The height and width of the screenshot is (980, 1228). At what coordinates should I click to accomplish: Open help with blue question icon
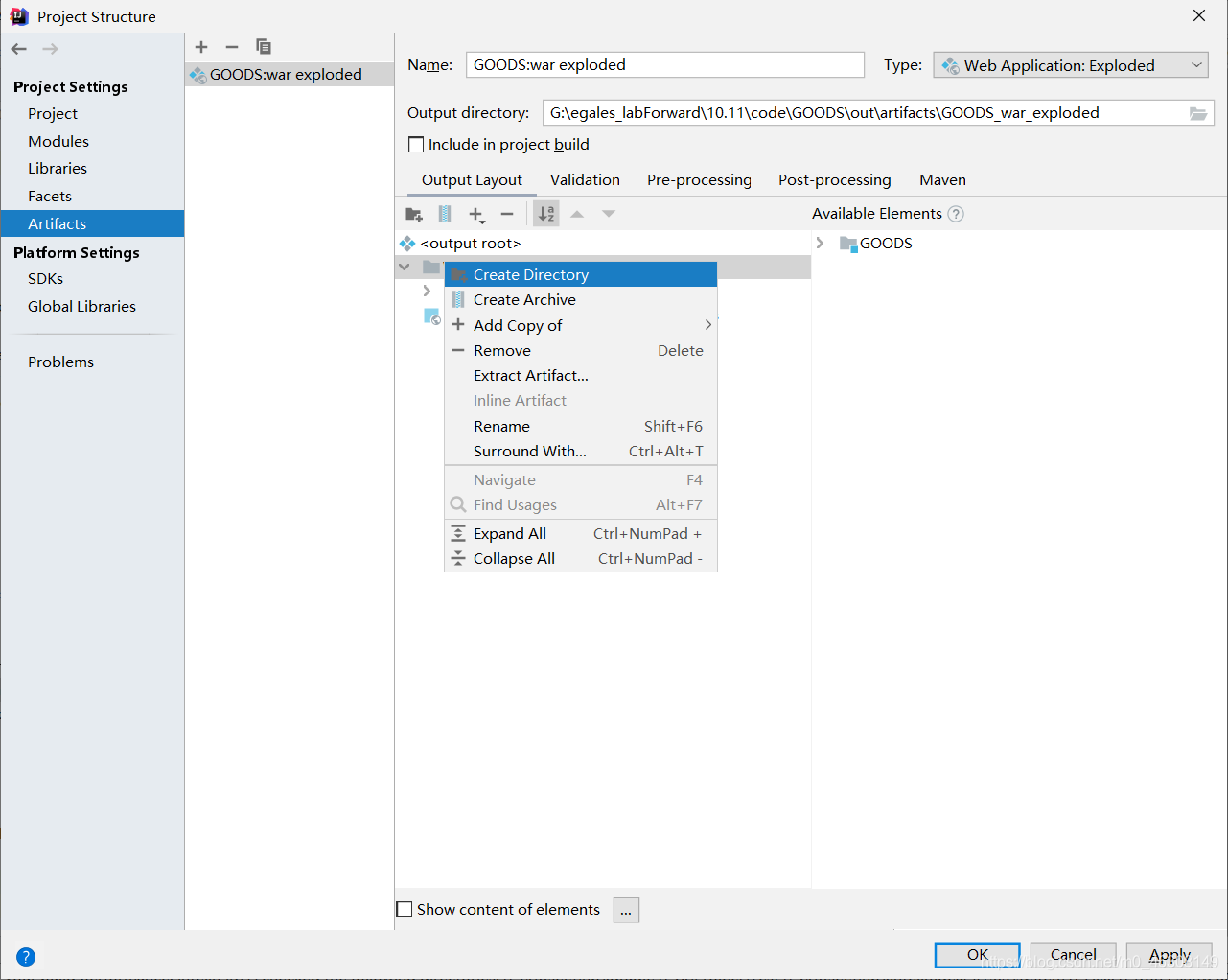coord(26,956)
